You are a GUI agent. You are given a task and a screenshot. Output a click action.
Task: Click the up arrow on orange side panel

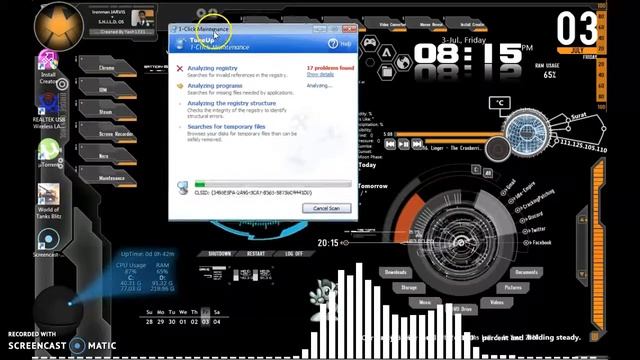(x=582, y=220)
